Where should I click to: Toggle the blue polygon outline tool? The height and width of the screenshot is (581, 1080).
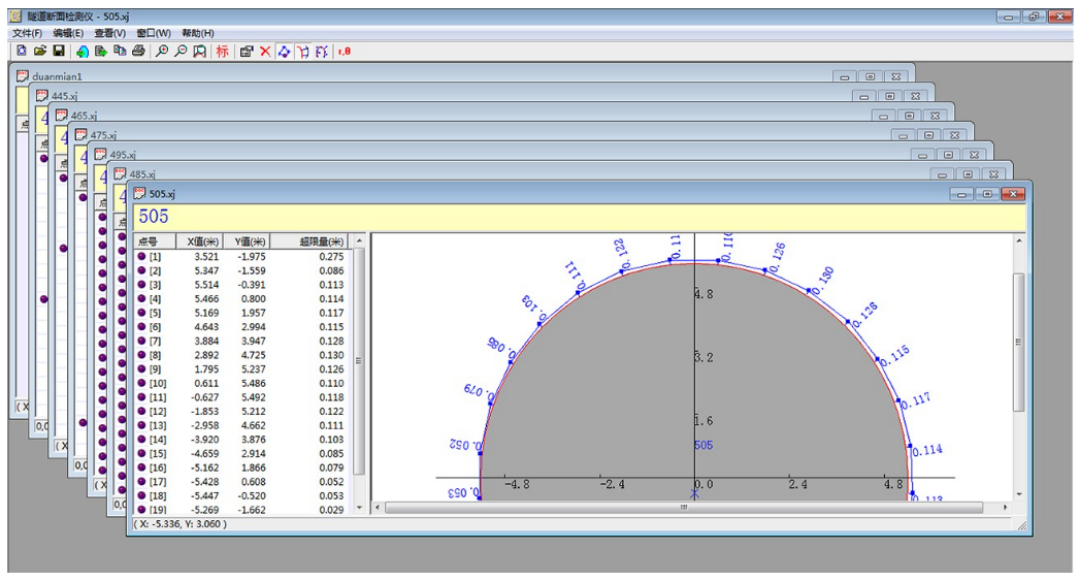point(284,51)
